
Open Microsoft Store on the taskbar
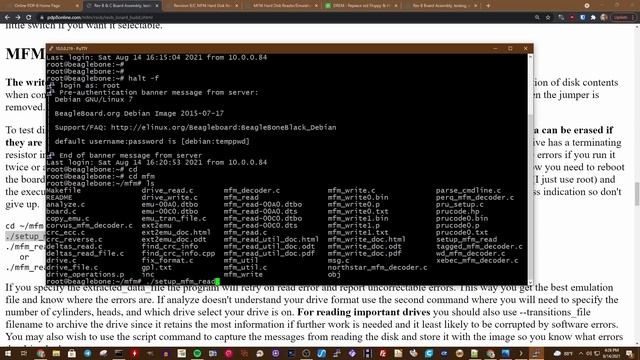pyautogui.click(x=71, y=353)
